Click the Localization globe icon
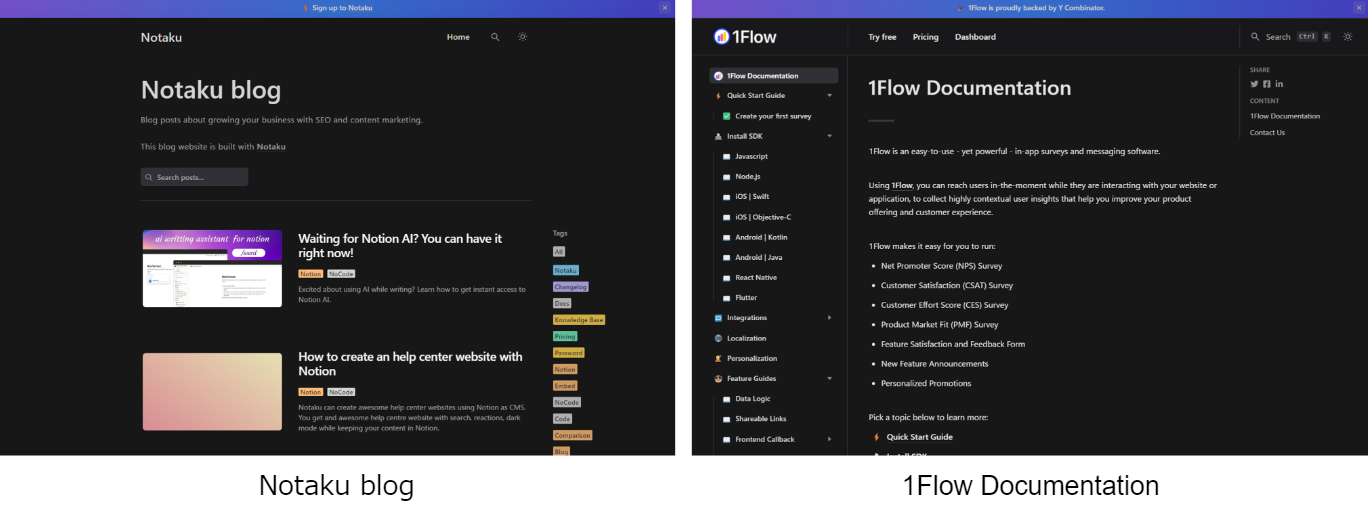 (x=718, y=338)
